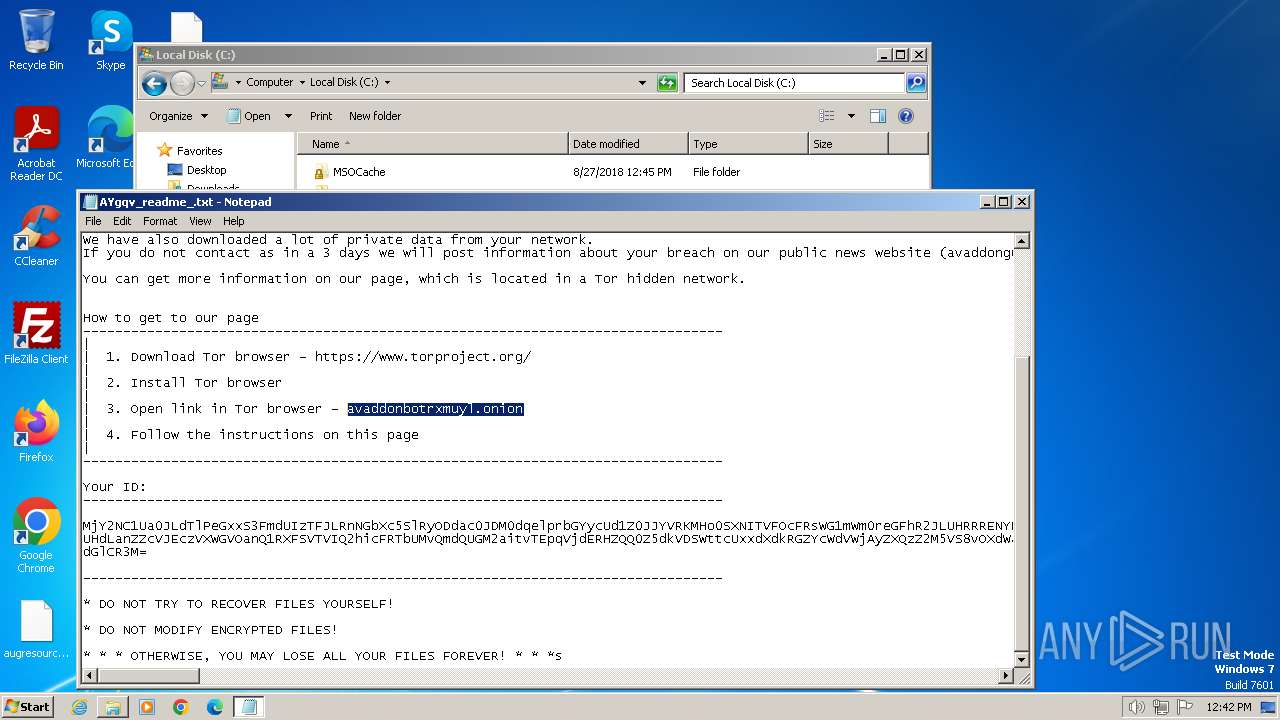
Task: Launch Acrobat Reader DC from desktop
Action: [x=36, y=144]
